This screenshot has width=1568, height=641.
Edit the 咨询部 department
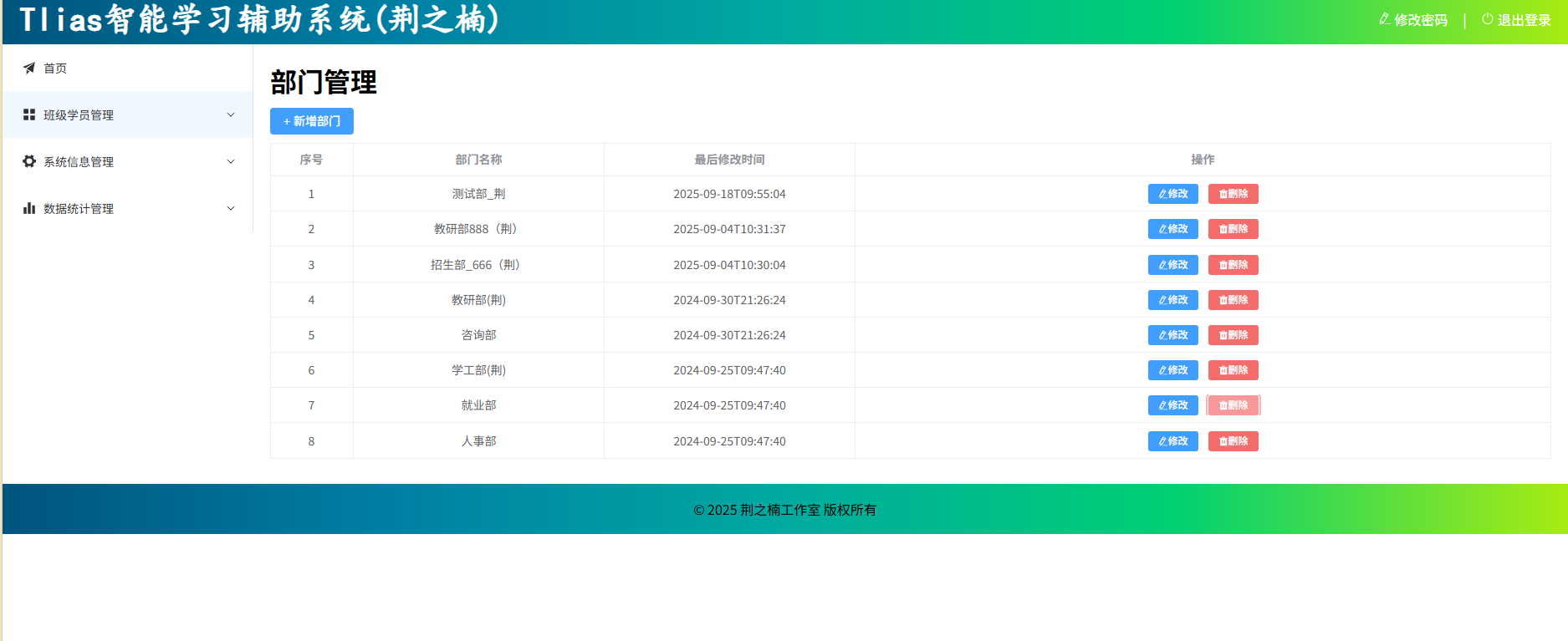1172,335
